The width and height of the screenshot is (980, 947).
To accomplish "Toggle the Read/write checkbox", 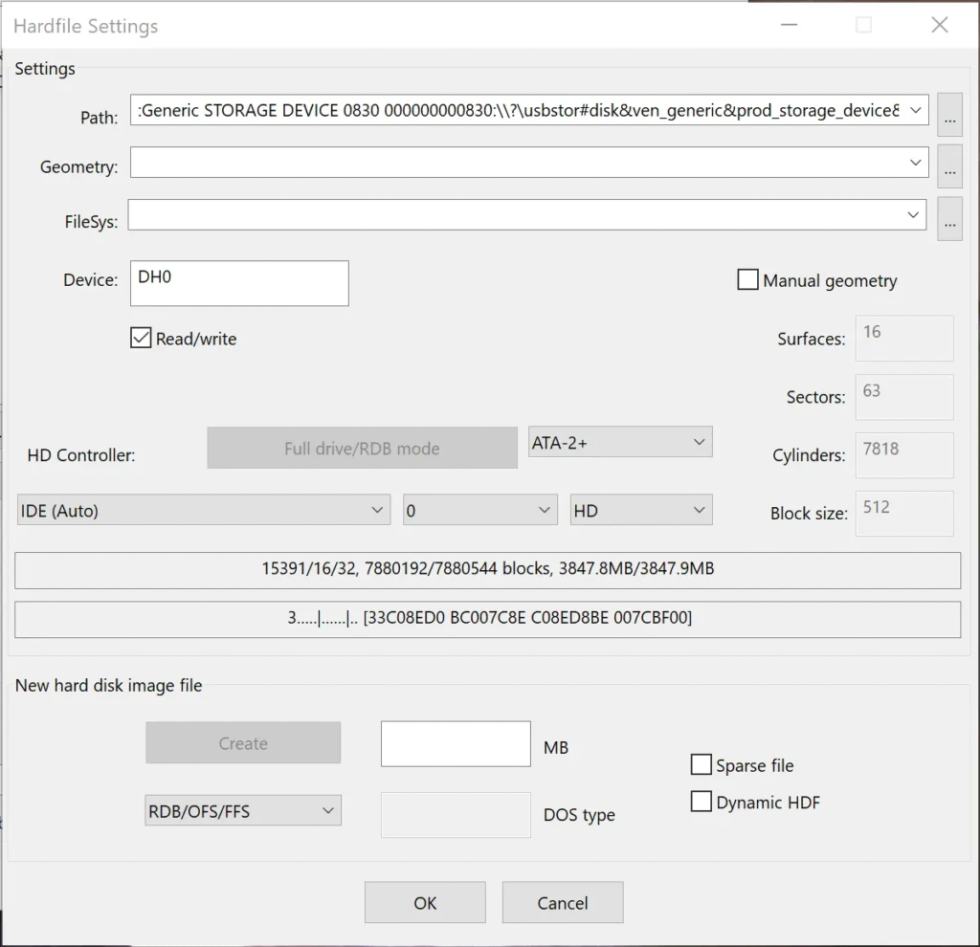I will point(141,338).
